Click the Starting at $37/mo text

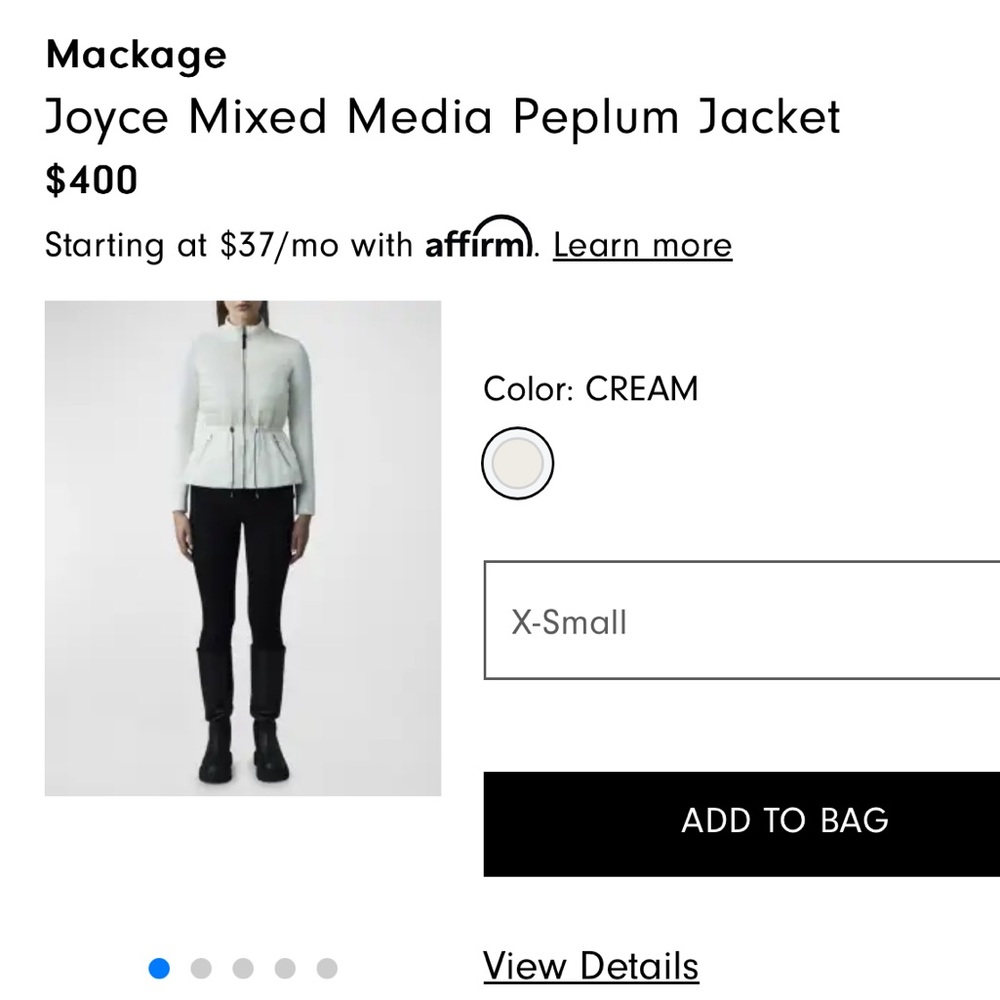(x=230, y=244)
